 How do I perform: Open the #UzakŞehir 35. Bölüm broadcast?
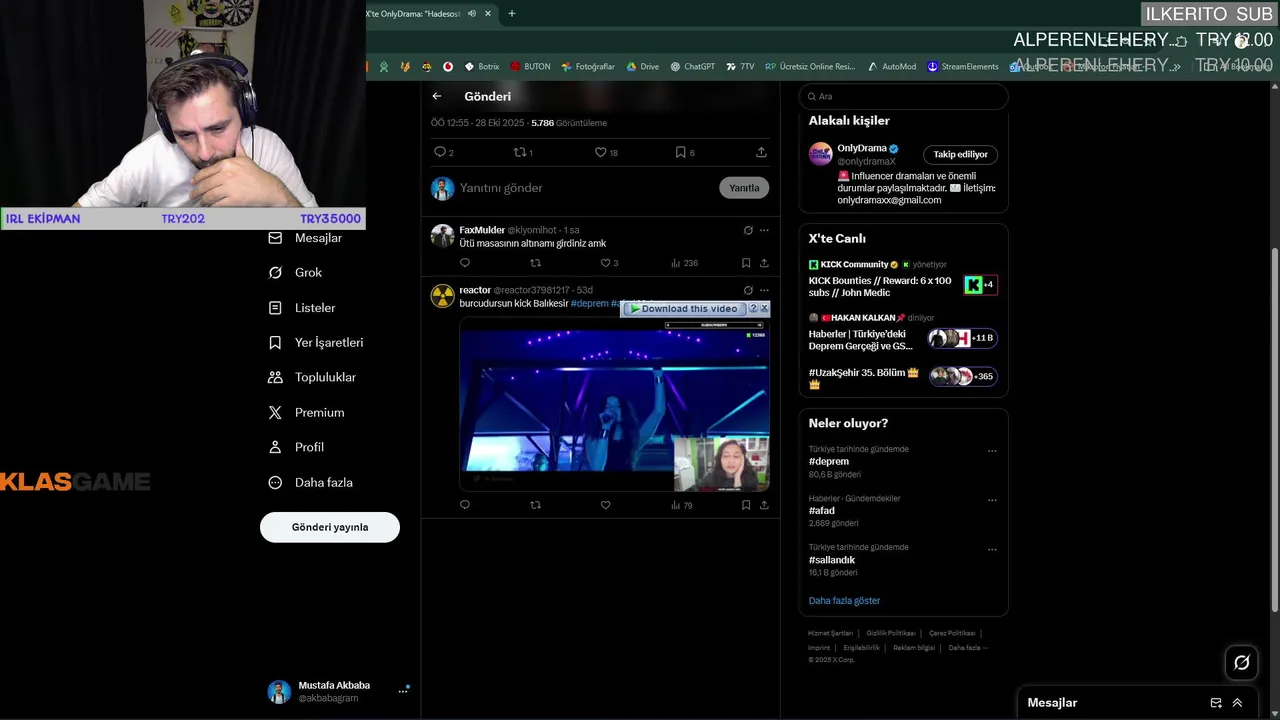pyautogui.click(x=903, y=377)
